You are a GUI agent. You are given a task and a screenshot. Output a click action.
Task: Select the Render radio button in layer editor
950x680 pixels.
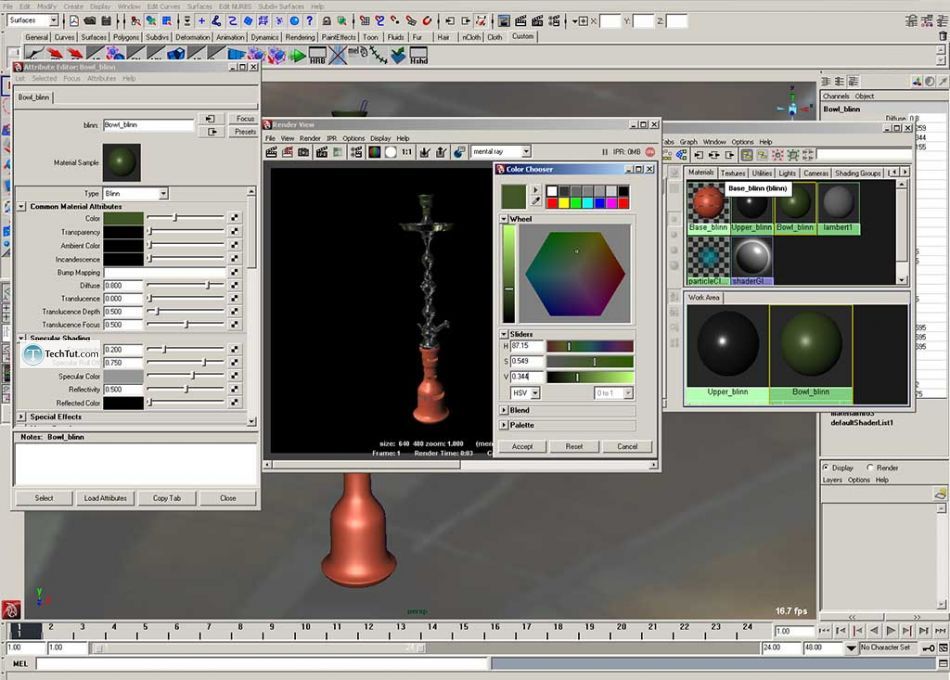pyautogui.click(x=870, y=467)
